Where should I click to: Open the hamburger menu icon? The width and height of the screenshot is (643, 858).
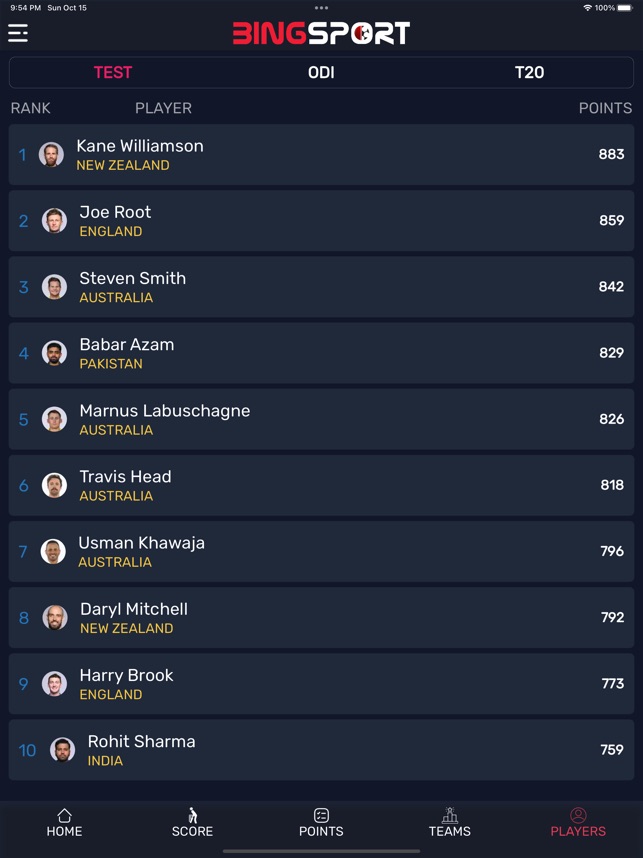18,33
